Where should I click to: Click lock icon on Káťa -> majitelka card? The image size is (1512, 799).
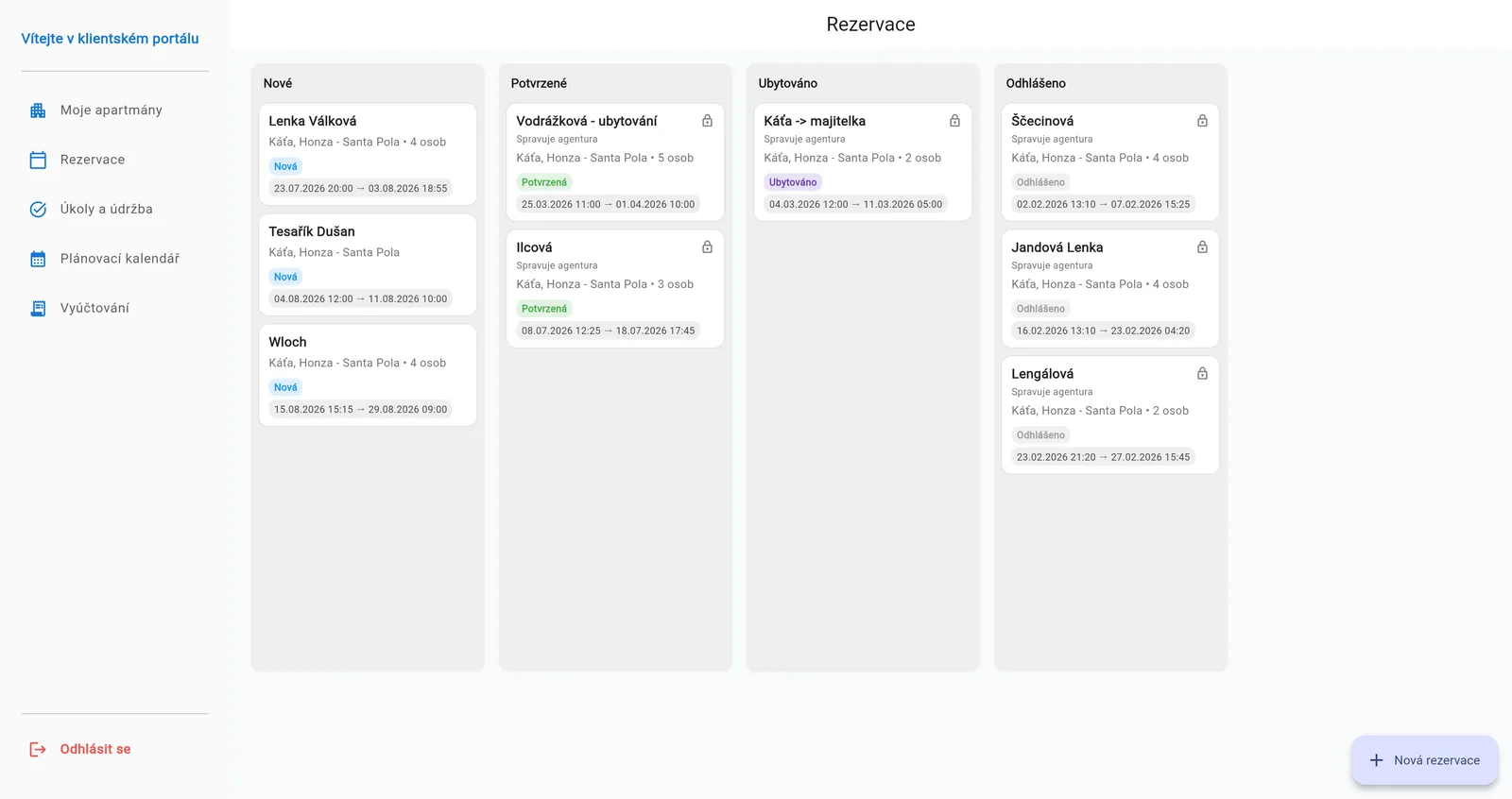coord(954,121)
